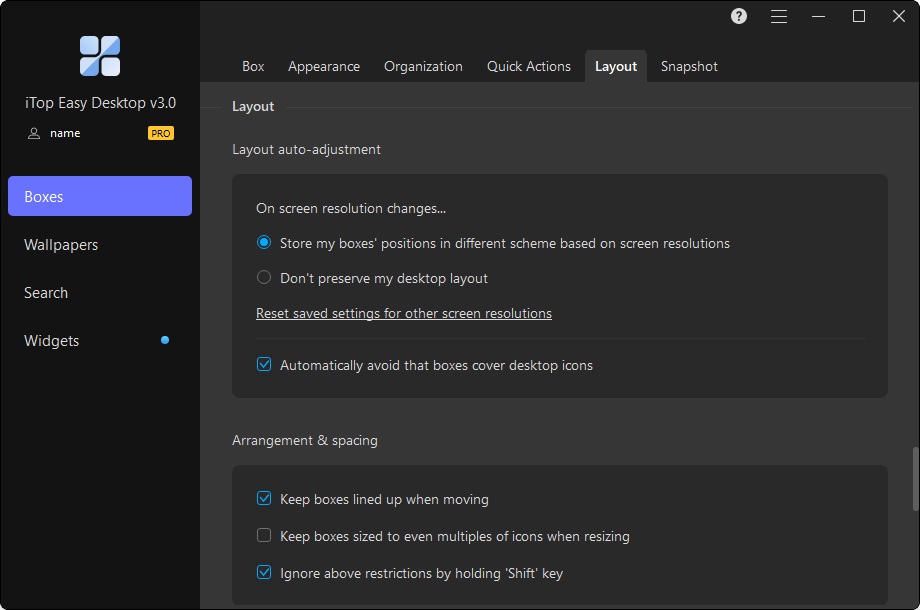Maximize the application window

859,16
